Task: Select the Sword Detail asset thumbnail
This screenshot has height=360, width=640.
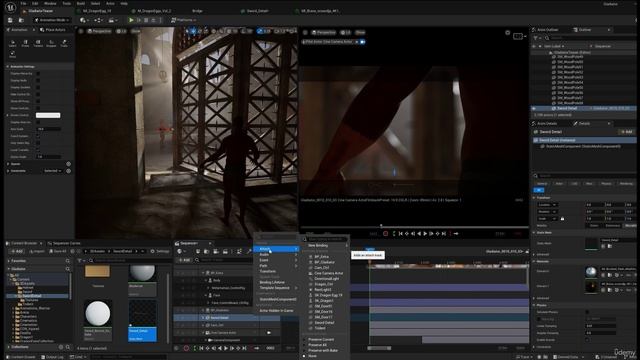Action: click(142, 321)
